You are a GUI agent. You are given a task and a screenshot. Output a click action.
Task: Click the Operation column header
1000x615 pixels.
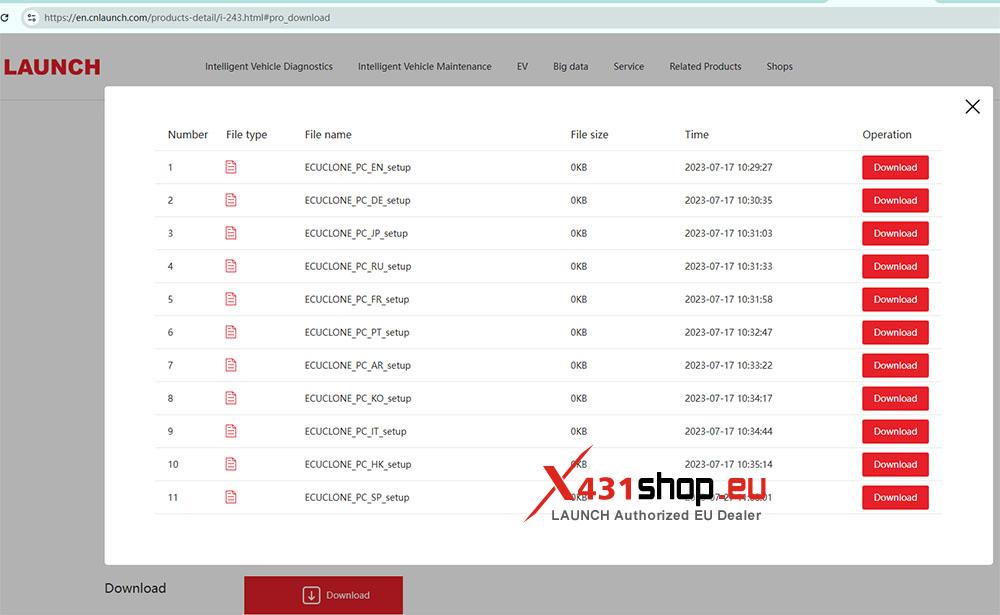886,135
